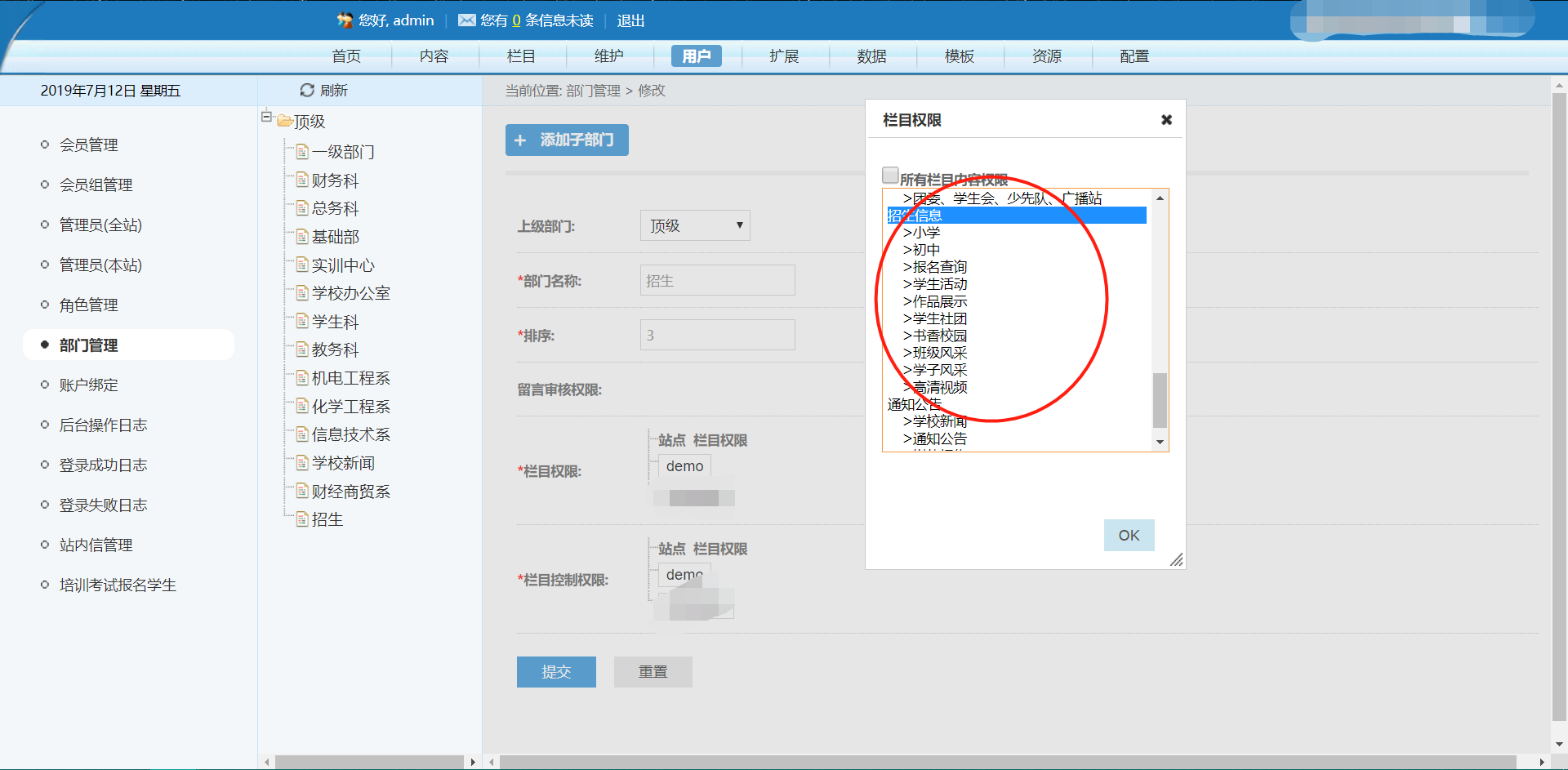Collapse the 顶级 tree node
The image size is (1568, 770).
(x=266, y=117)
